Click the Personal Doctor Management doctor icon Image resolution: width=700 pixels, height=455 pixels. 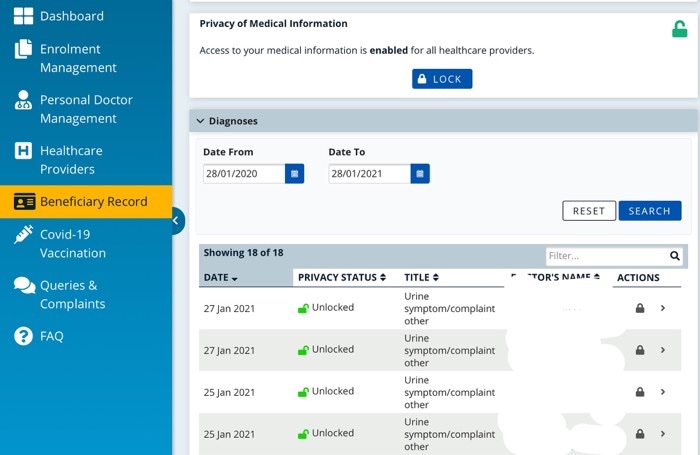pyautogui.click(x=23, y=100)
